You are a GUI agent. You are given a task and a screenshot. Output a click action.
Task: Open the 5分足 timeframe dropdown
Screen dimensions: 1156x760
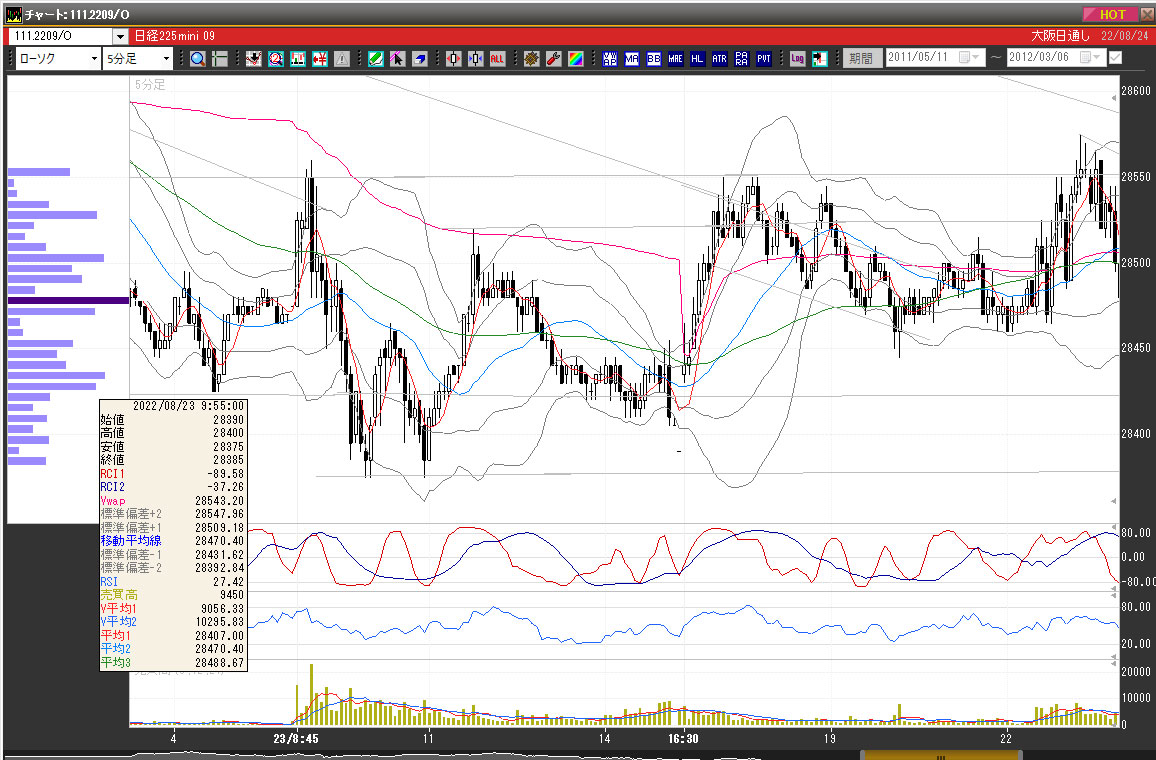(166, 59)
